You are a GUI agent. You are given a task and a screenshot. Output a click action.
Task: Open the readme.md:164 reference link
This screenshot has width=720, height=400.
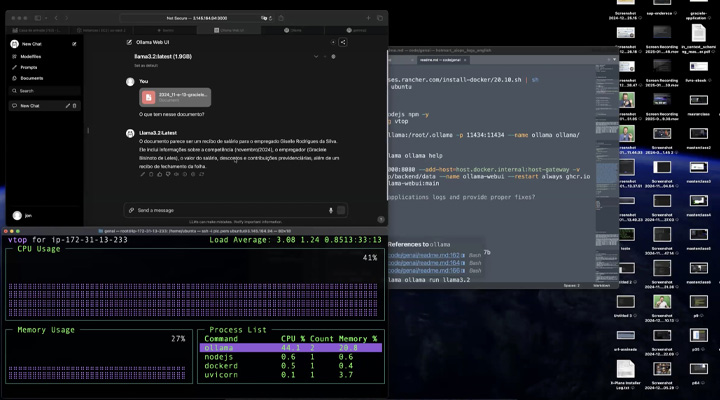tap(423, 263)
